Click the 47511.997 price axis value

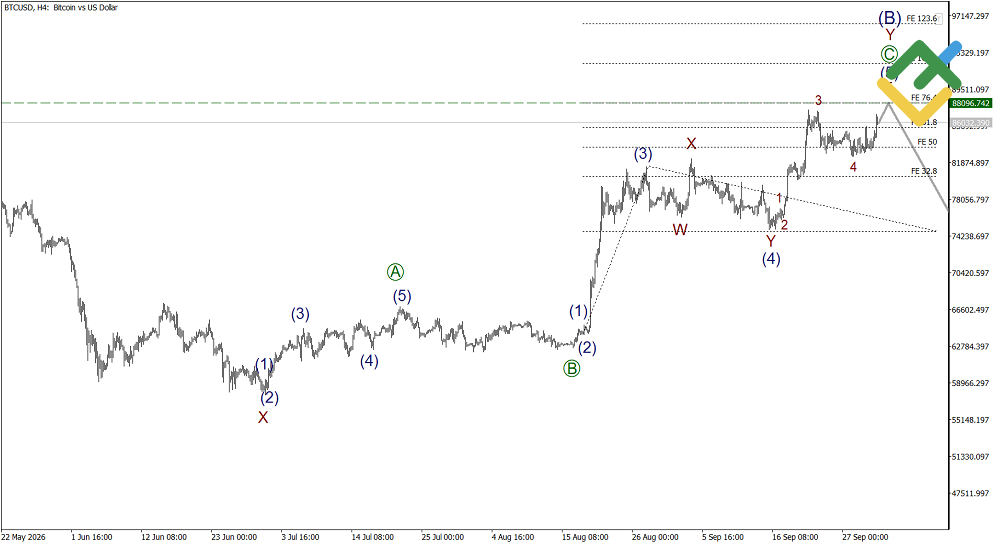tap(971, 493)
